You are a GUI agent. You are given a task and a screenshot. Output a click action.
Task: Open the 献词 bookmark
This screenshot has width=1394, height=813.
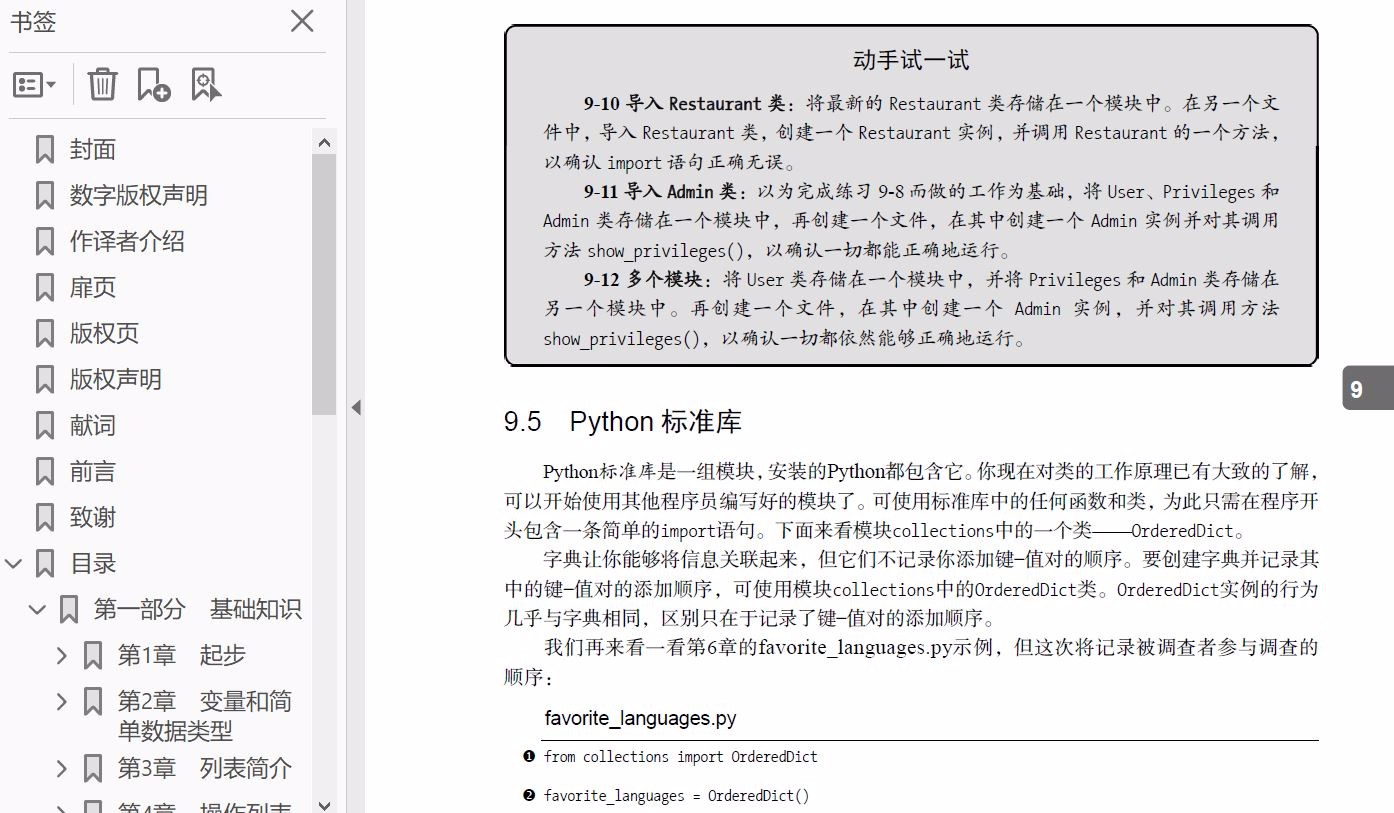(x=93, y=426)
